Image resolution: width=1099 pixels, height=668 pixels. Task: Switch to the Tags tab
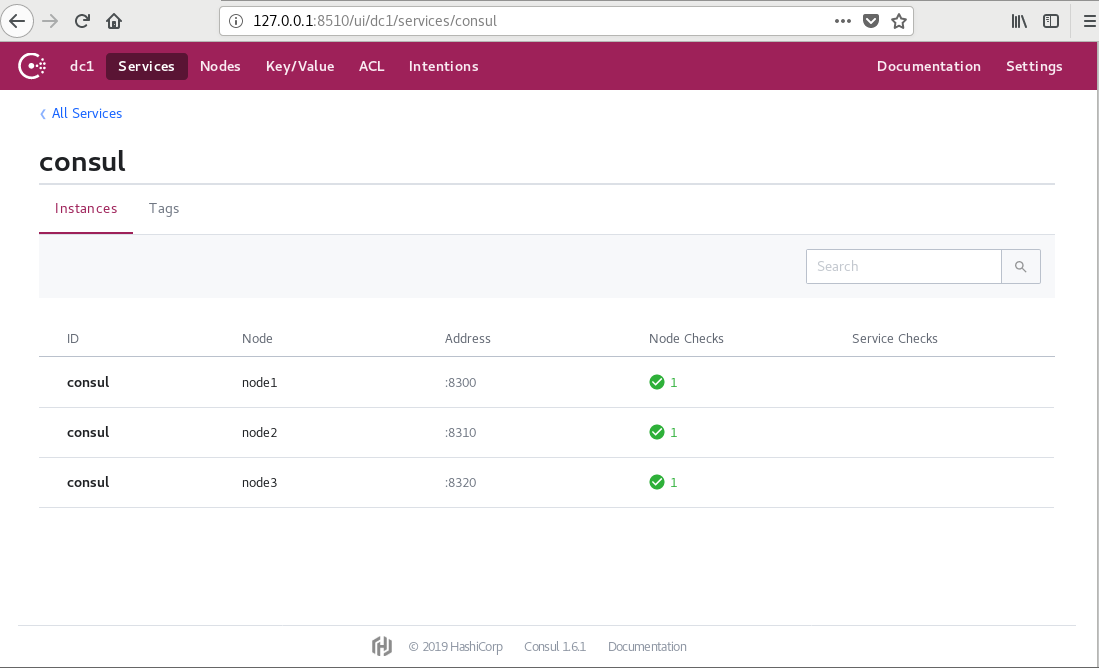164,208
